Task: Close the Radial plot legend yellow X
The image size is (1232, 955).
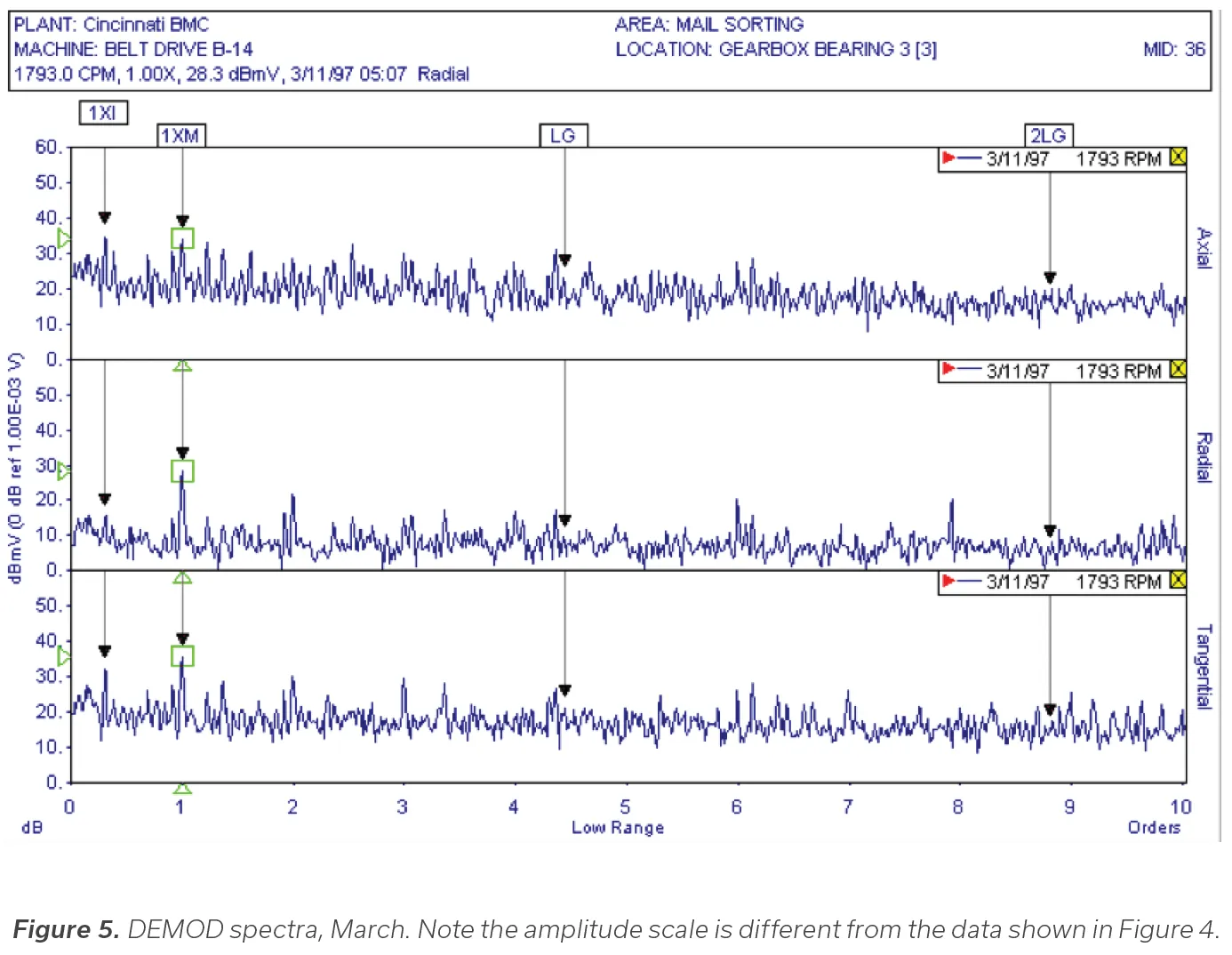Action: [1178, 369]
